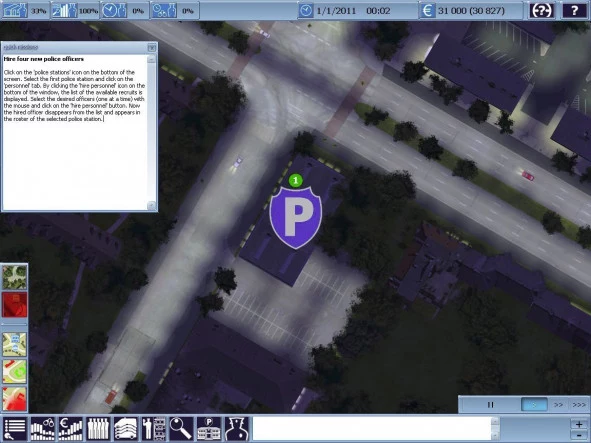The width and height of the screenshot is (591, 443).
Task: Open the officer duty roster icon
Action: pos(153,428)
